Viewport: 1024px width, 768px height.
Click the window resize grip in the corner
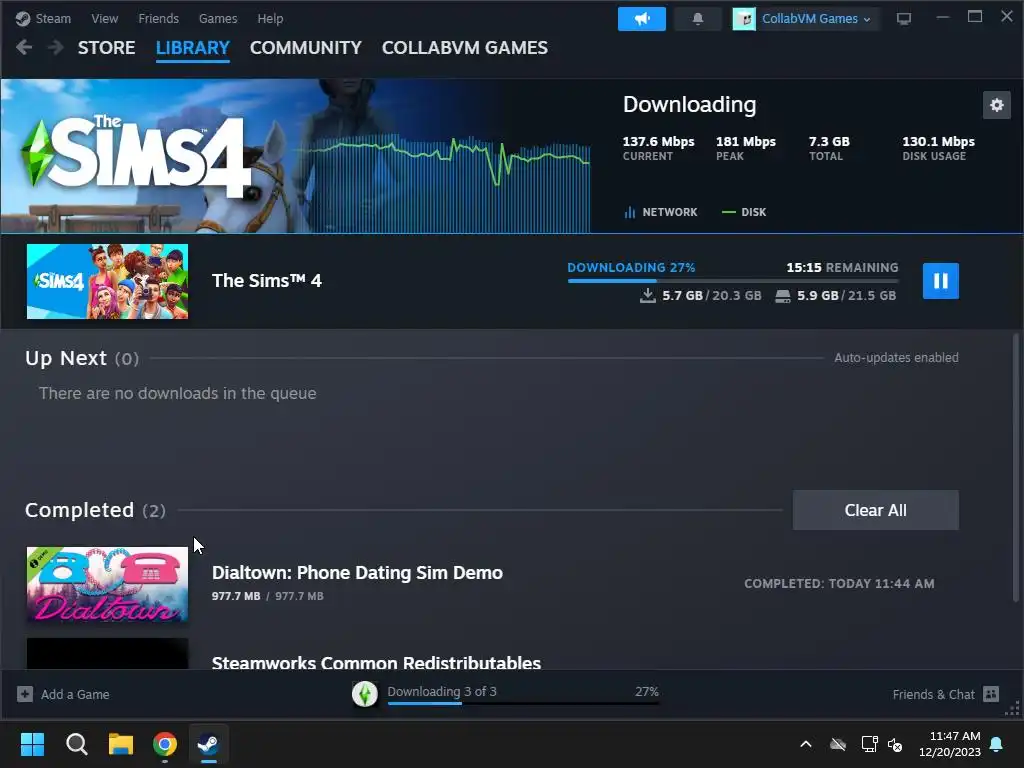(1014, 710)
